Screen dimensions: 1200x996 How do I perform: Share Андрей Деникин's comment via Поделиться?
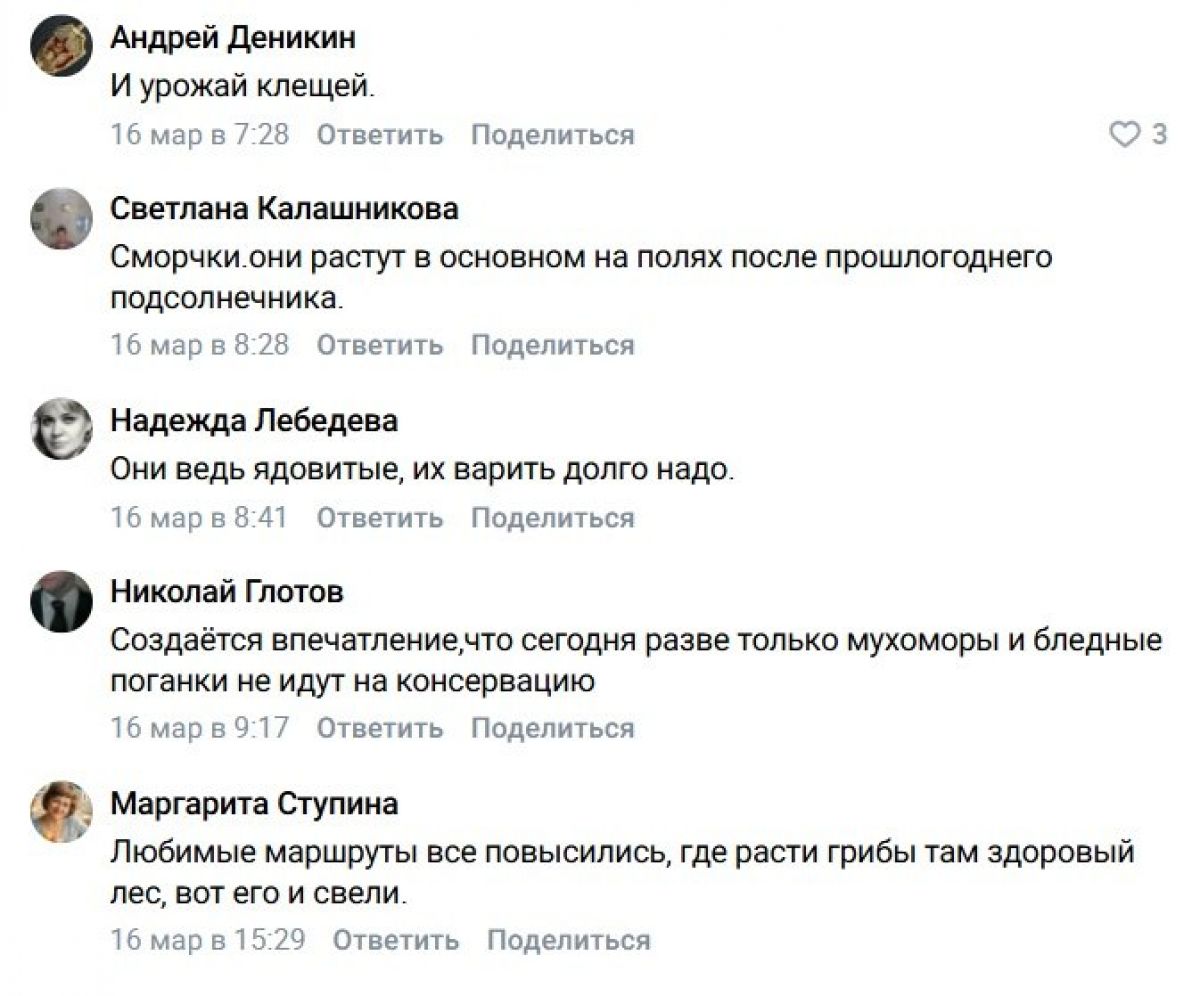(x=552, y=135)
